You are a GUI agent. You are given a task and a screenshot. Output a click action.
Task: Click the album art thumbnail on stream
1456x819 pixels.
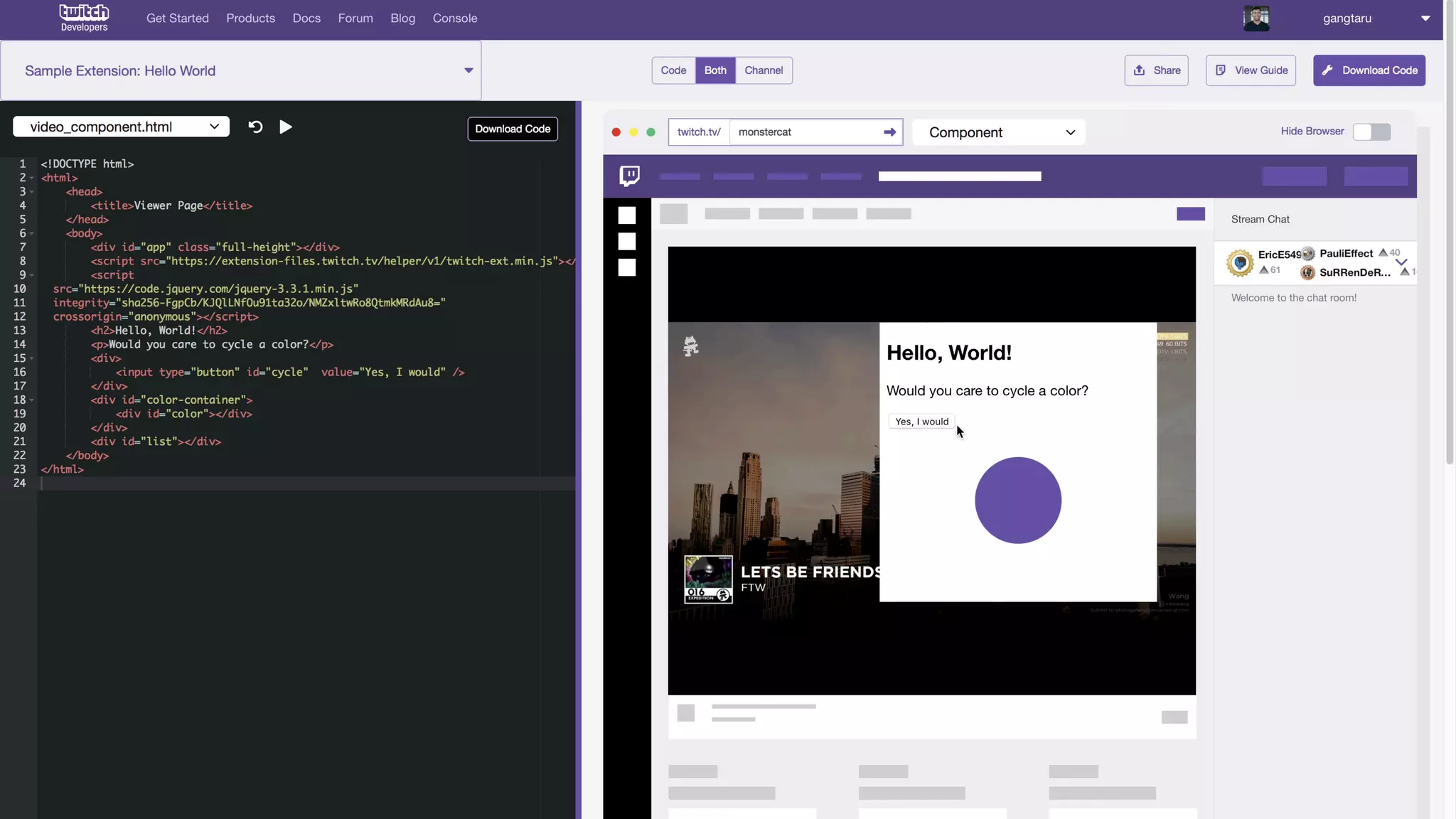pos(708,579)
